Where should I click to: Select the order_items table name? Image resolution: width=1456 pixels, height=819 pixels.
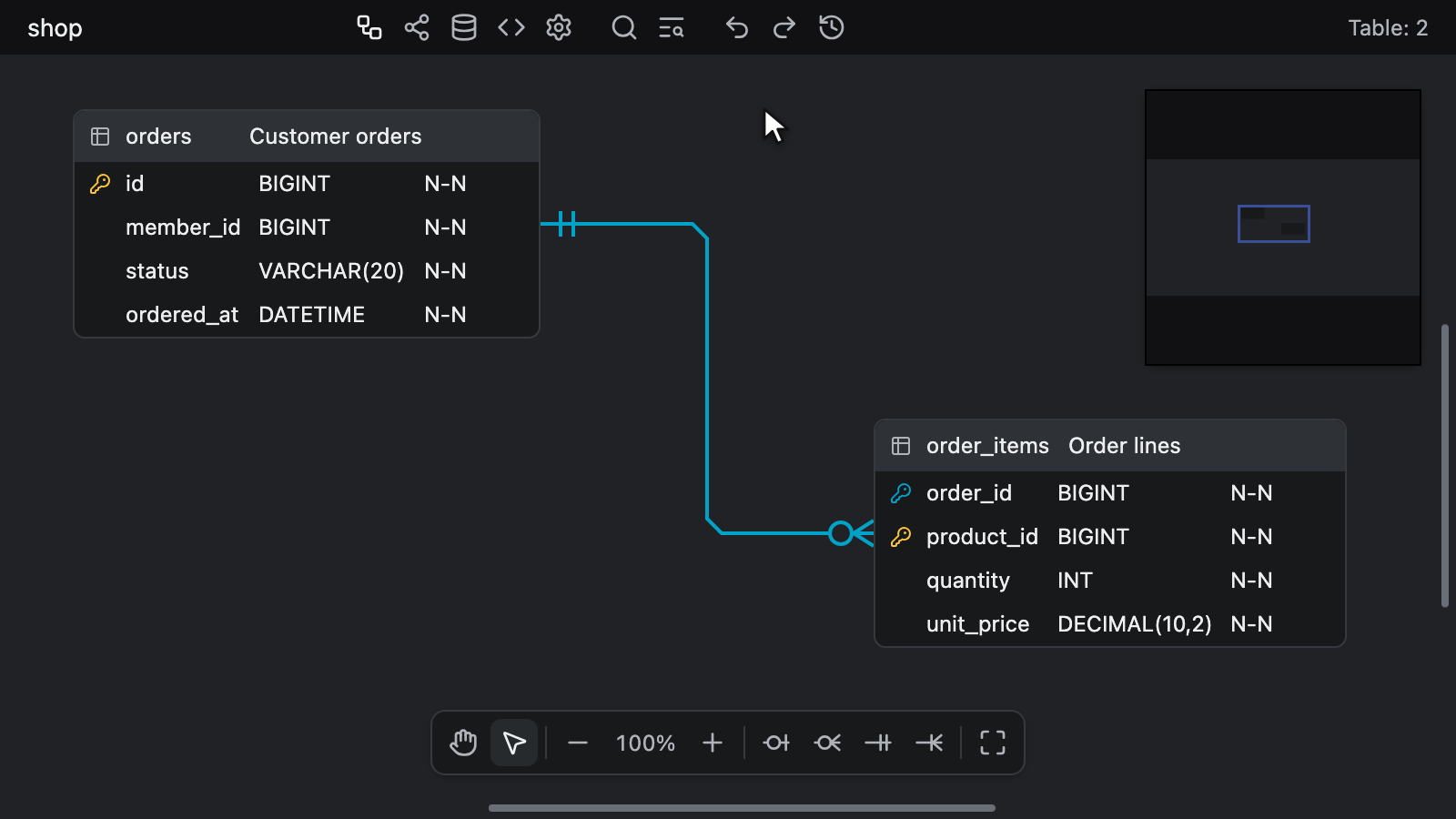[x=987, y=446]
